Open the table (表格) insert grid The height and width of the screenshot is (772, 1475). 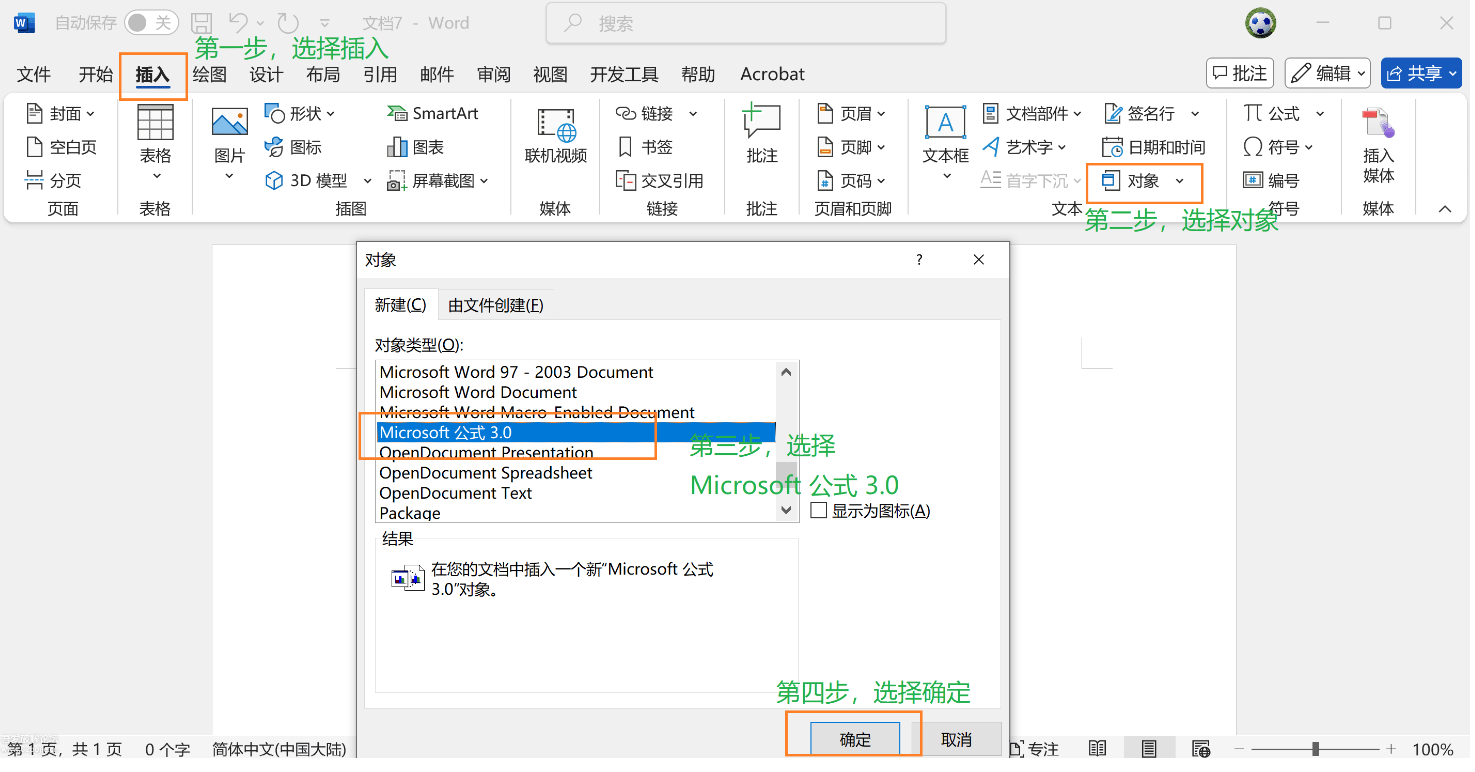tap(155, 145)
